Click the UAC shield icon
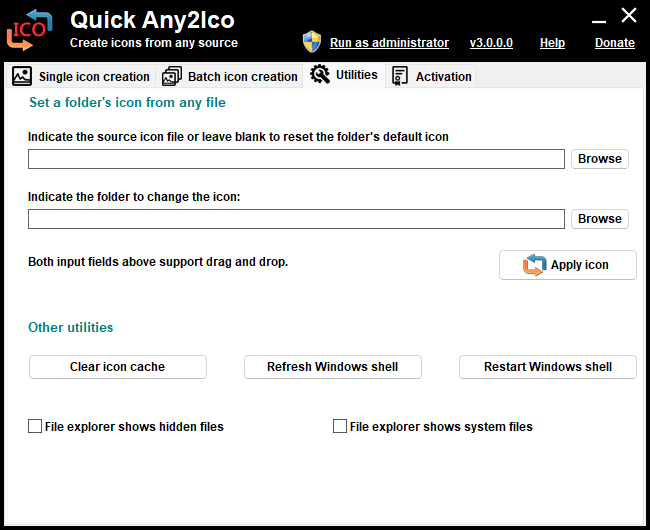Image resolution: width=650 pixels, height=530 pixels. (312, 41)
